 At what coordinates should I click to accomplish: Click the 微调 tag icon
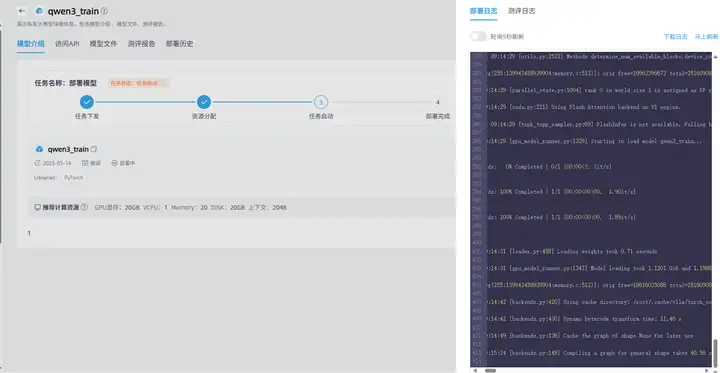pyautogui.click(x=85, y=163)
